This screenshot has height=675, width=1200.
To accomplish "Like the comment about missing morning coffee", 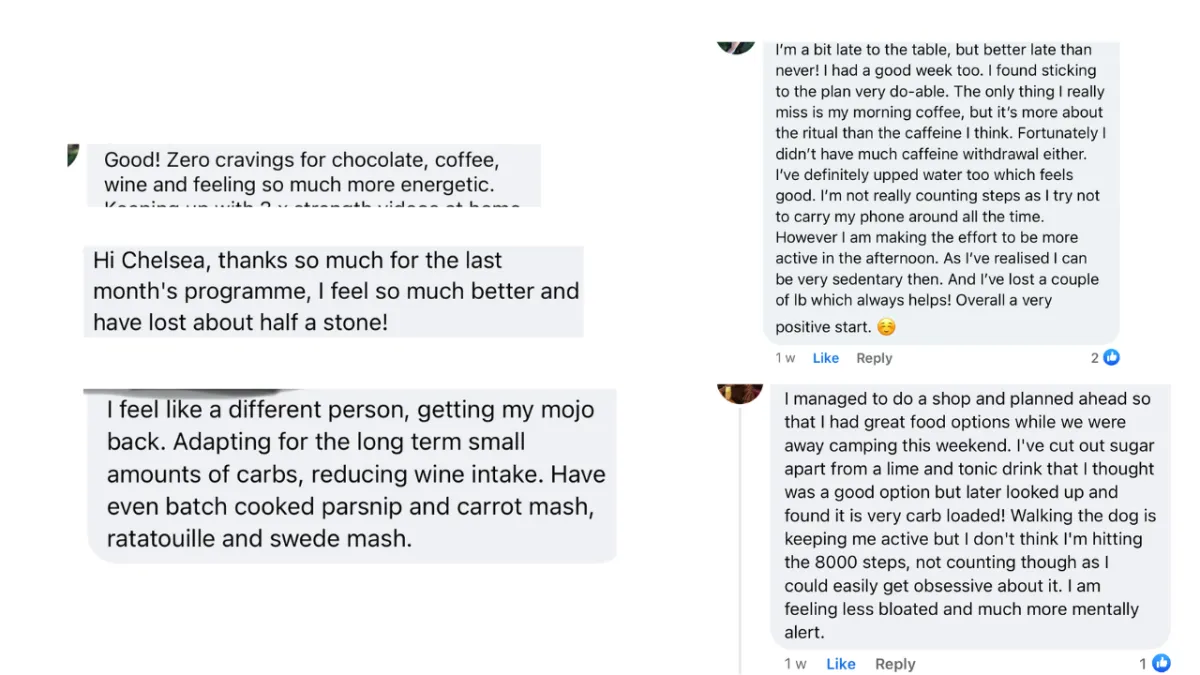I will coord(826,358).
